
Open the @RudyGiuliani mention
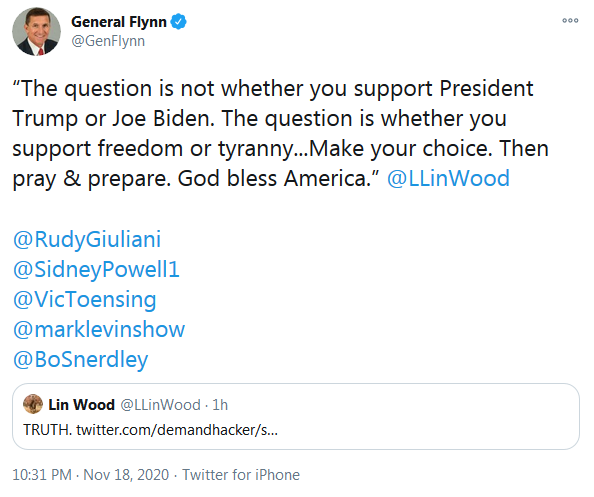(87, 239)
